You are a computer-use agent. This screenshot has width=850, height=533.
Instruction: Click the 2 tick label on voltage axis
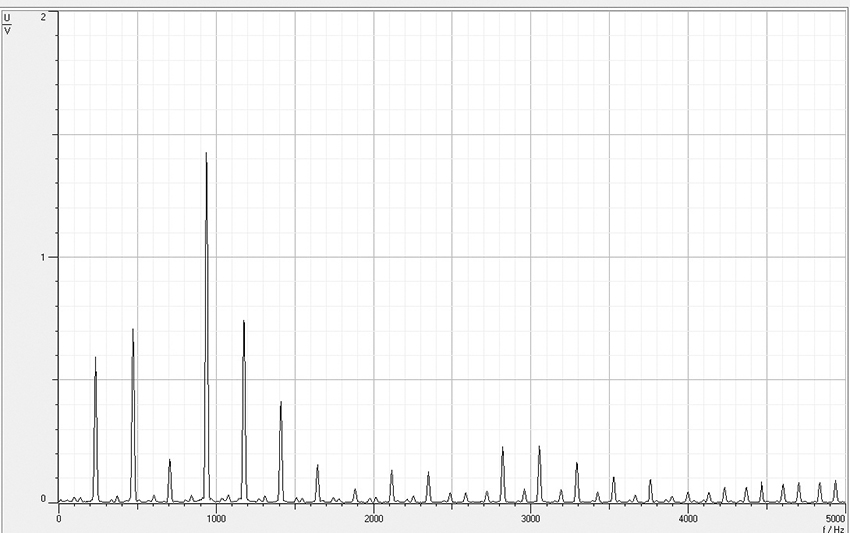tap(43, 18)
